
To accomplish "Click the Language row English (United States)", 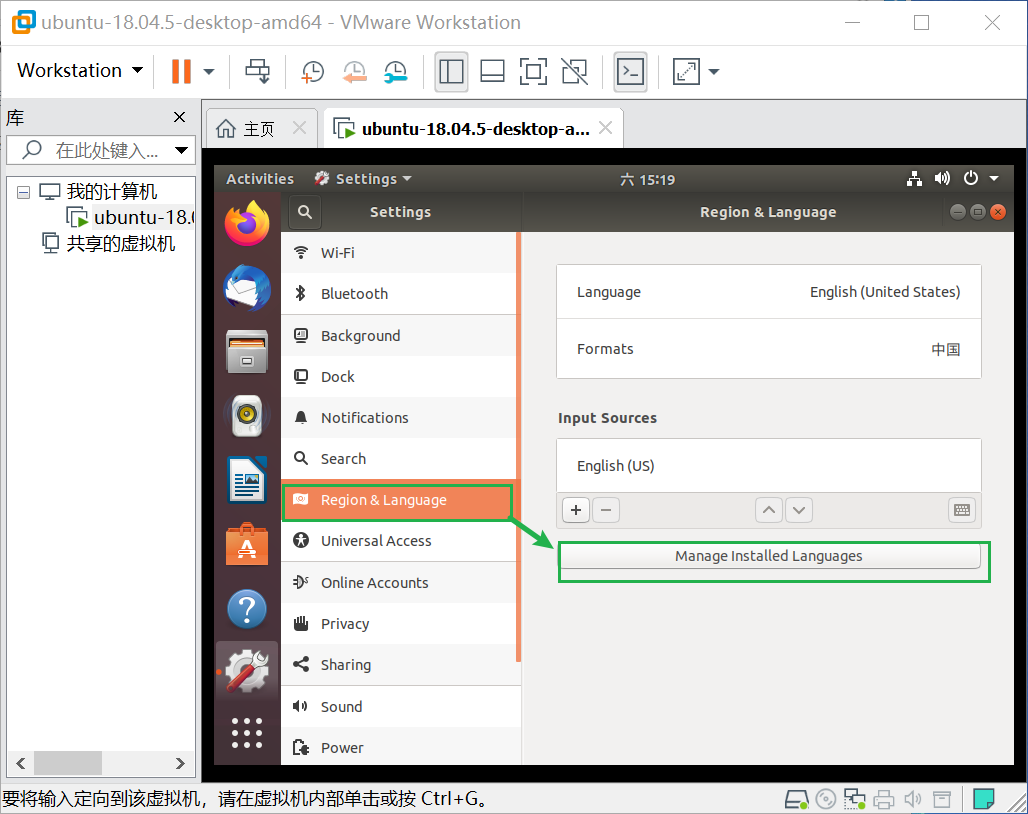I will (768, 292).
